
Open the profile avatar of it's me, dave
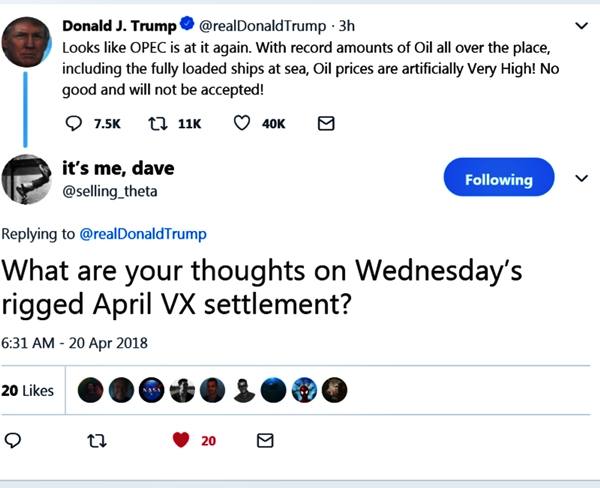pos(27,180)
